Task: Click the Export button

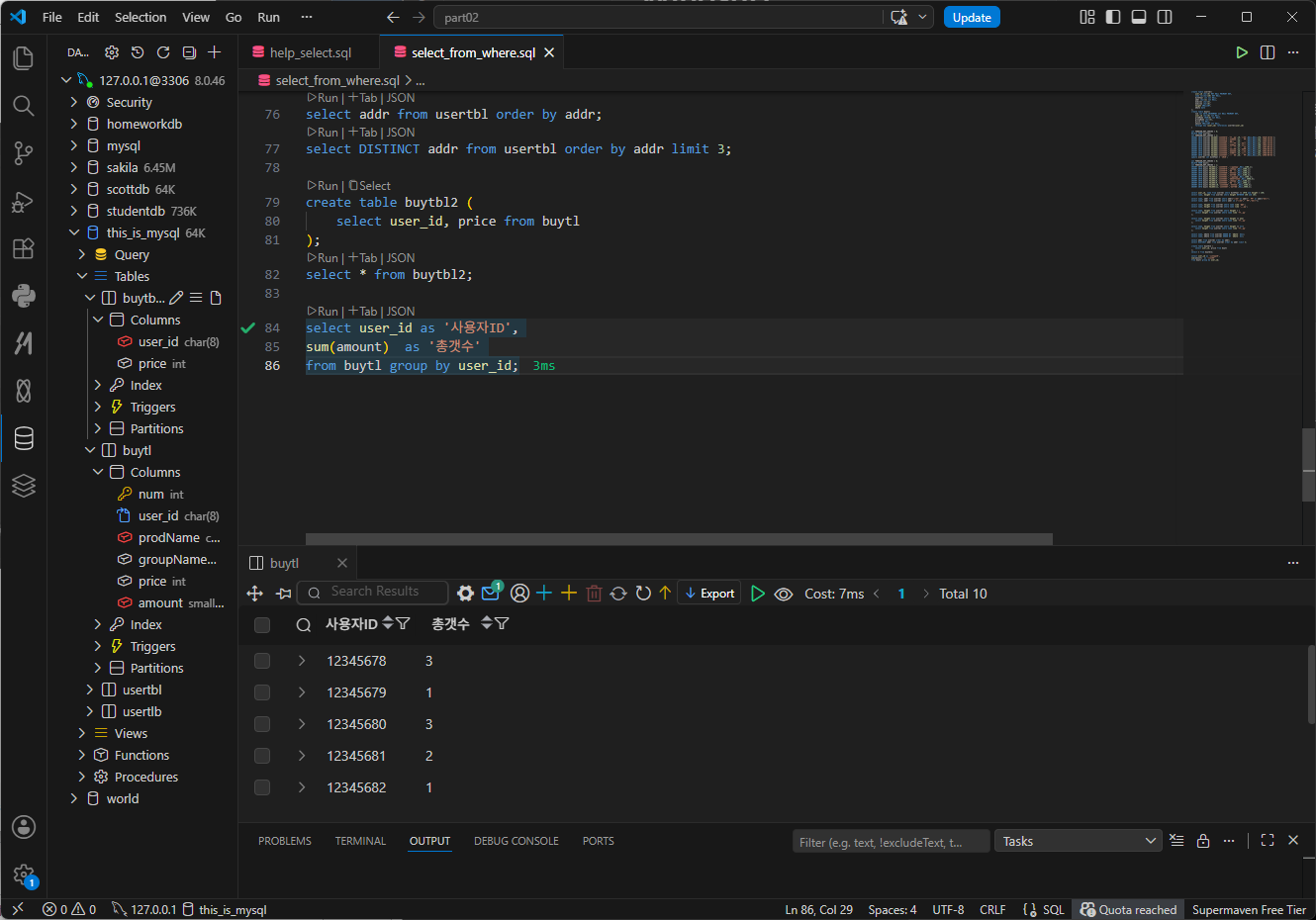Action: tap(709, 594)
